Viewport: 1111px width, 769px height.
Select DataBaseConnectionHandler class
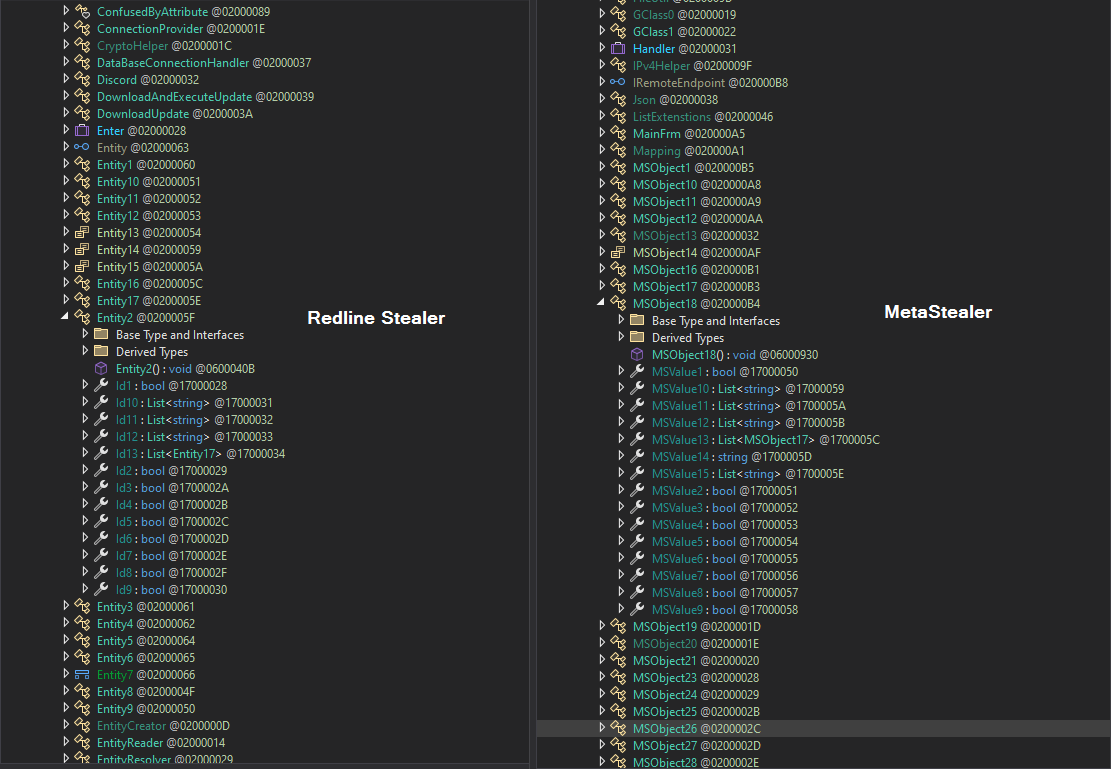203,63
